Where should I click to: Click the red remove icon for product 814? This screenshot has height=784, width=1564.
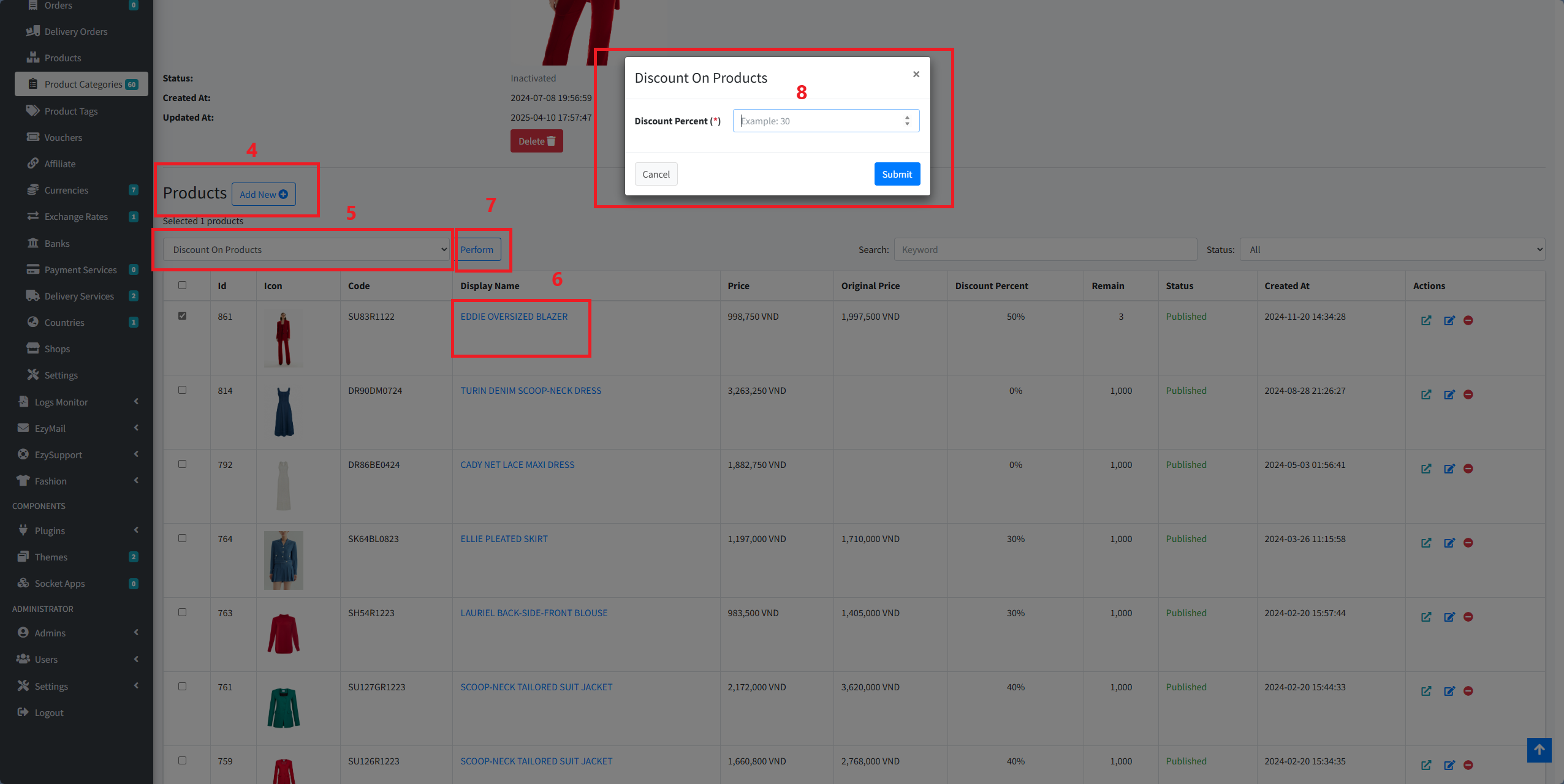tap(1468, 394)
